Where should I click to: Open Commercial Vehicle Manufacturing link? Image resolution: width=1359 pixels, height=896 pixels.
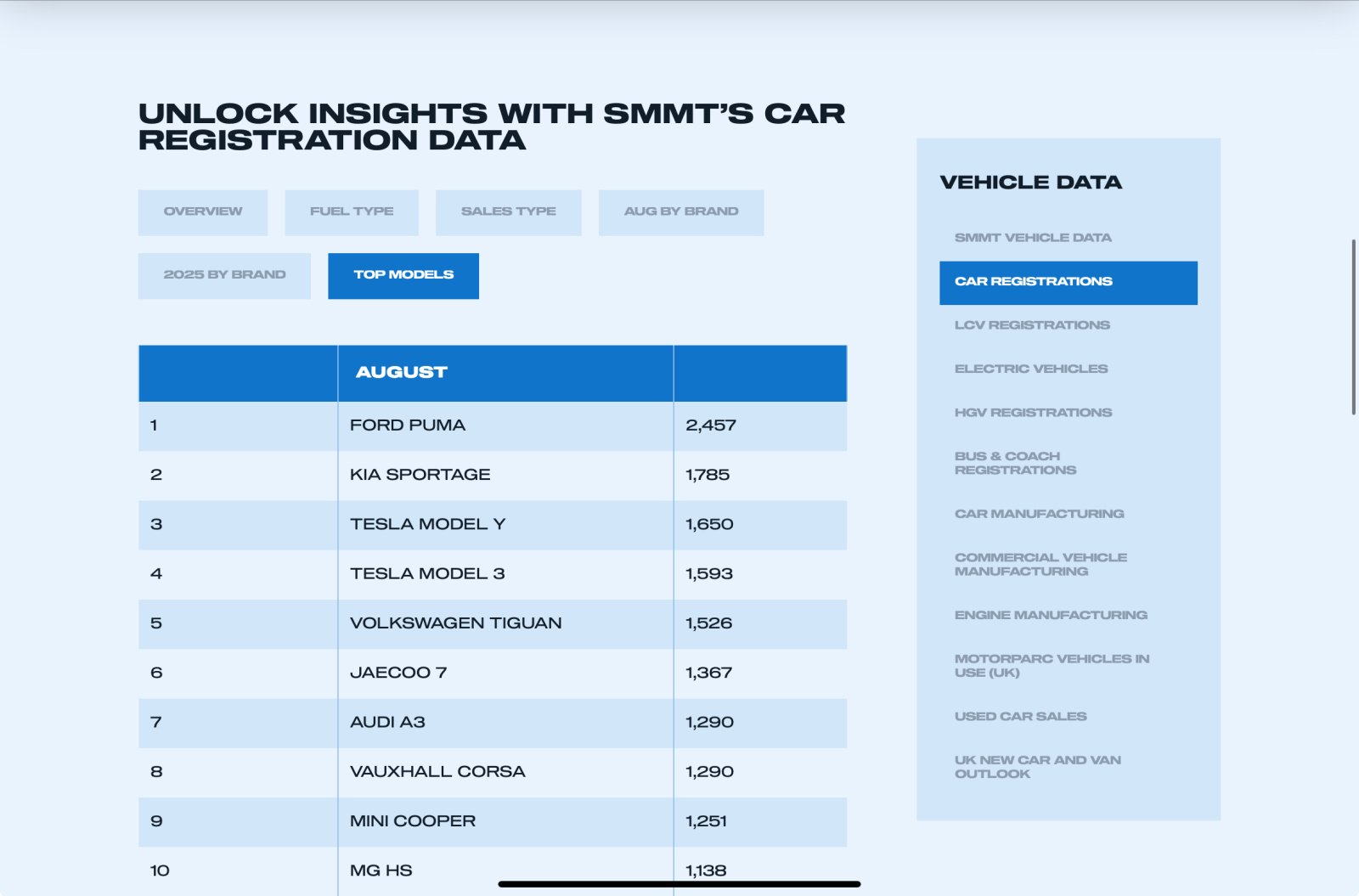[x=1040, y=564]
